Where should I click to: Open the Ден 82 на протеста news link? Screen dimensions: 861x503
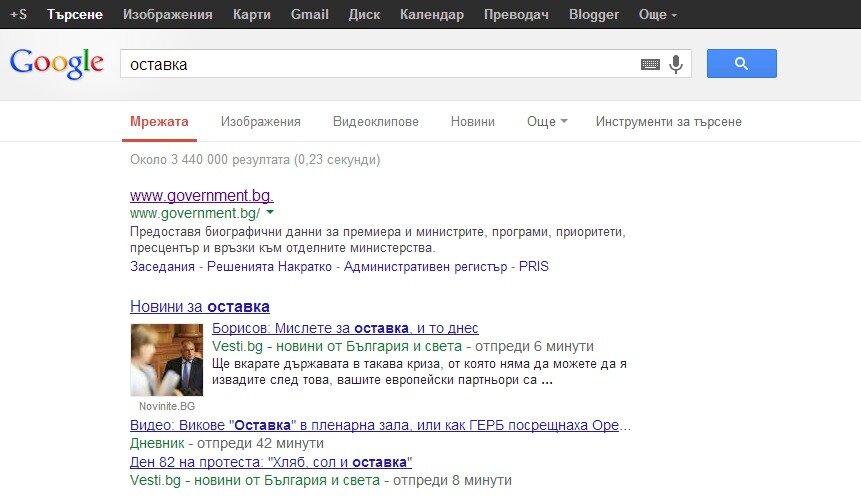click(x=271, y=462)
